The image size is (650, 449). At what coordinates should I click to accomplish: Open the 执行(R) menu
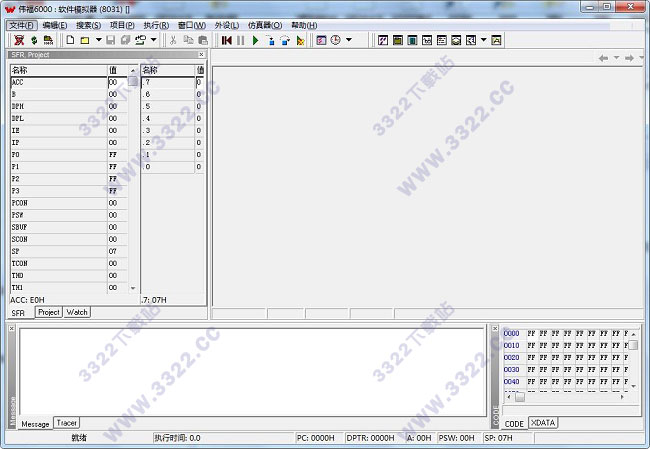click(x=156, y=25)
